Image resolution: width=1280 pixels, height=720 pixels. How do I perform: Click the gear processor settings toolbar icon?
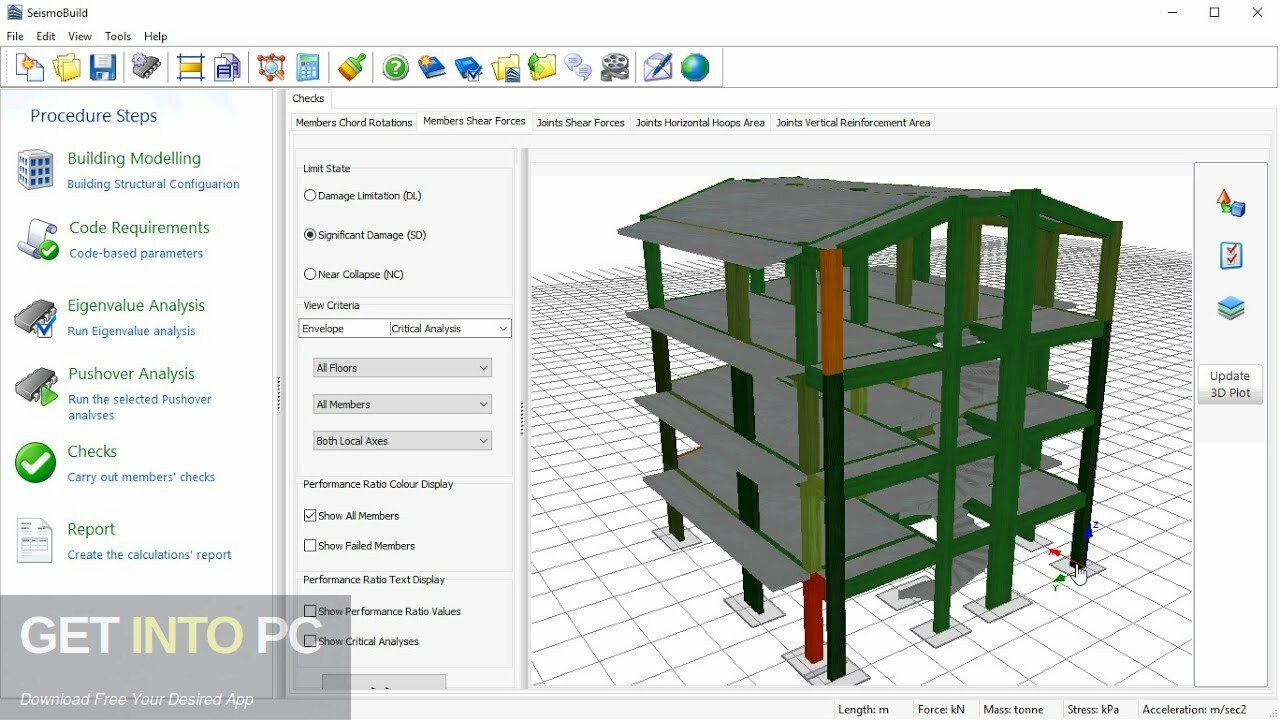(x=146, y=67)
